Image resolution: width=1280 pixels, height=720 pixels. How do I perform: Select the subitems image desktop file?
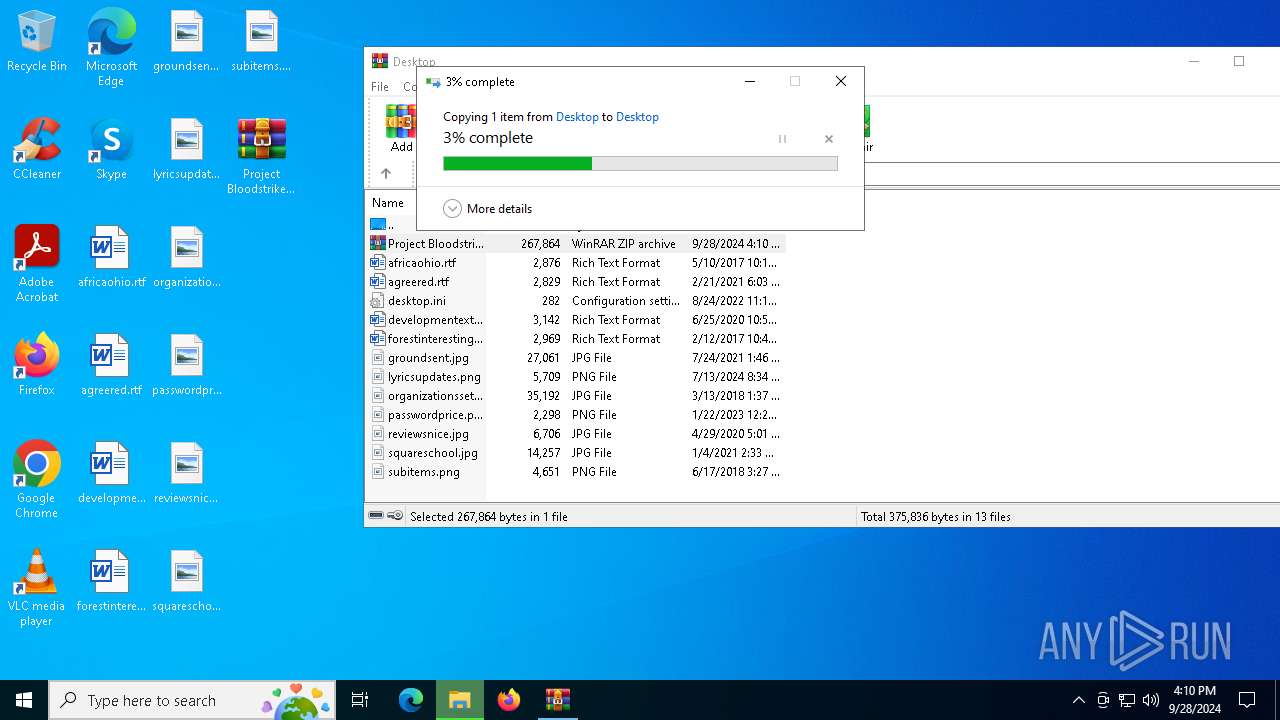click(261, 42)
